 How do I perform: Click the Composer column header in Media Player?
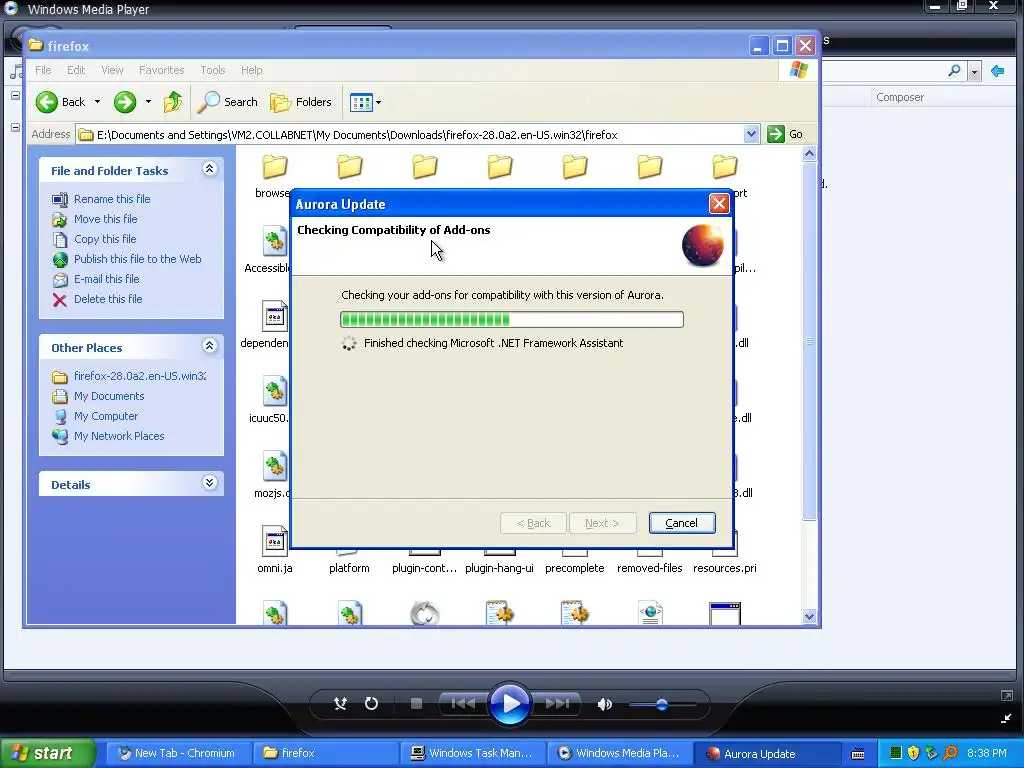click(900, 97)
